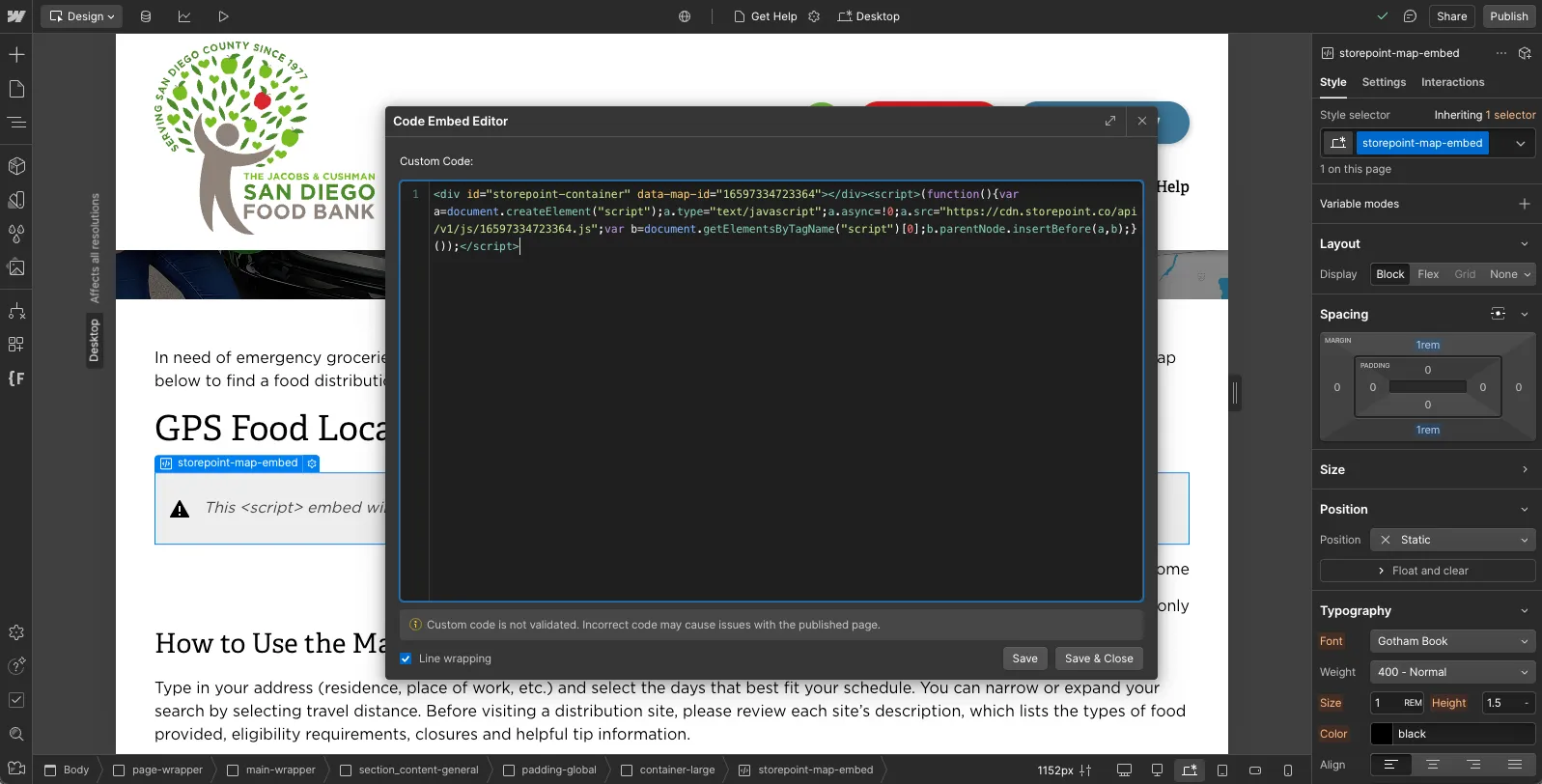Toggle the Line wrapping checkbox

tap(406, 658)
